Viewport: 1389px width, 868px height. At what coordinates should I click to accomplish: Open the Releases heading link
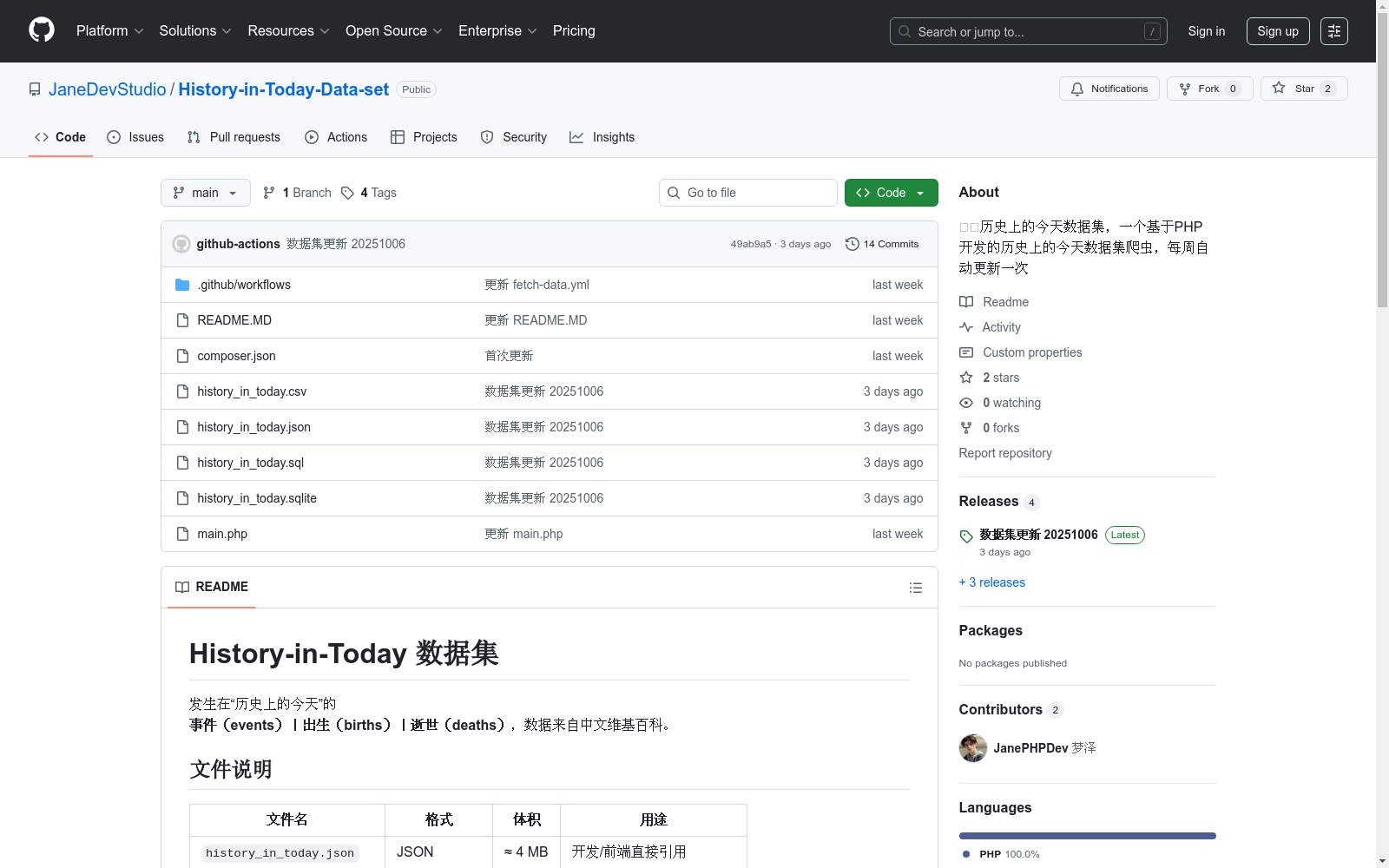[x=989, y=502]
